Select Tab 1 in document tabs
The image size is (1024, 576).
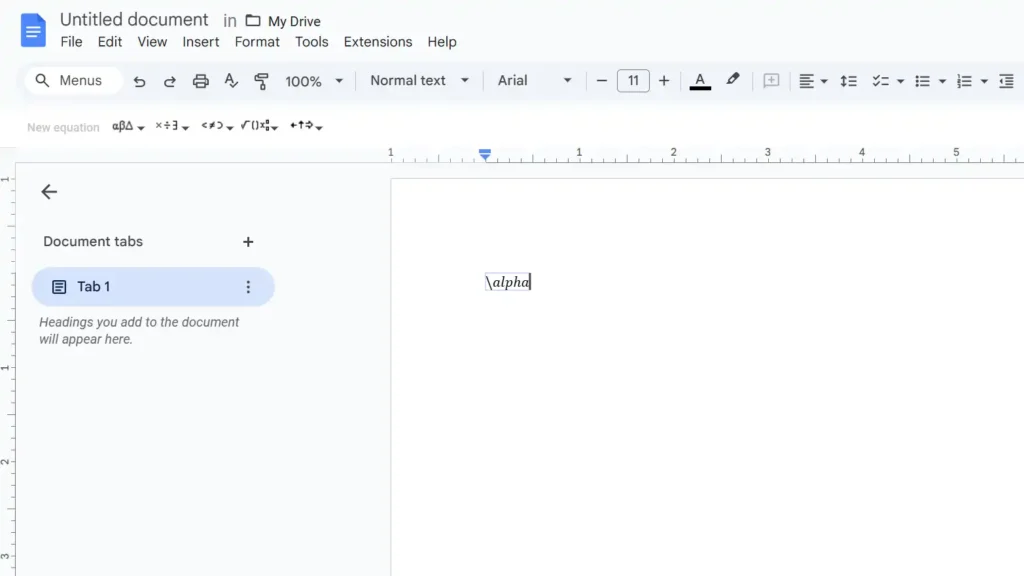pyautogui.click(x=153, y=287)
